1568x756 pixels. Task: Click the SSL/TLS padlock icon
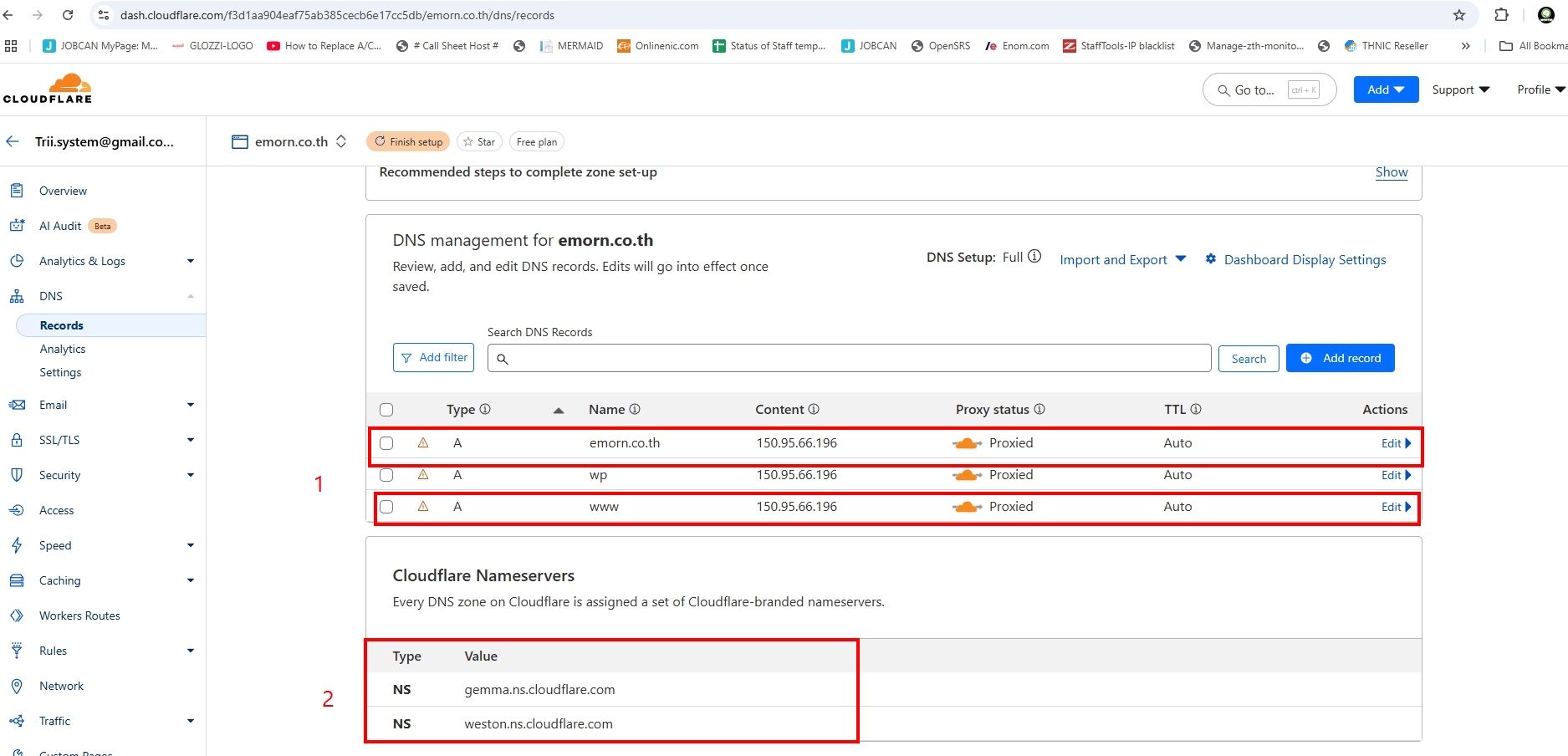[x=17, y=440]
